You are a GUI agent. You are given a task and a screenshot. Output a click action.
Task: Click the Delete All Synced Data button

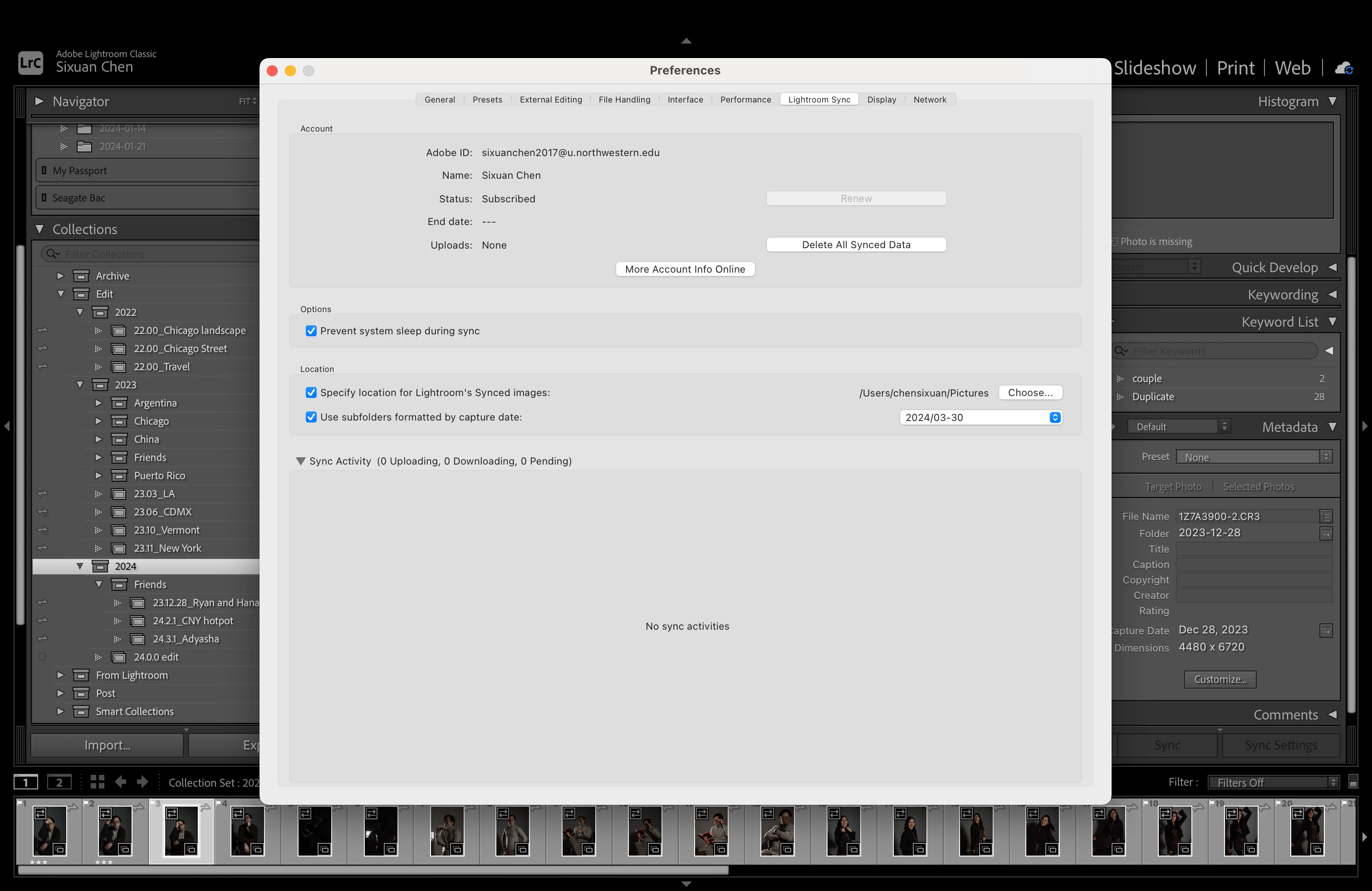(x=856, y=245)
